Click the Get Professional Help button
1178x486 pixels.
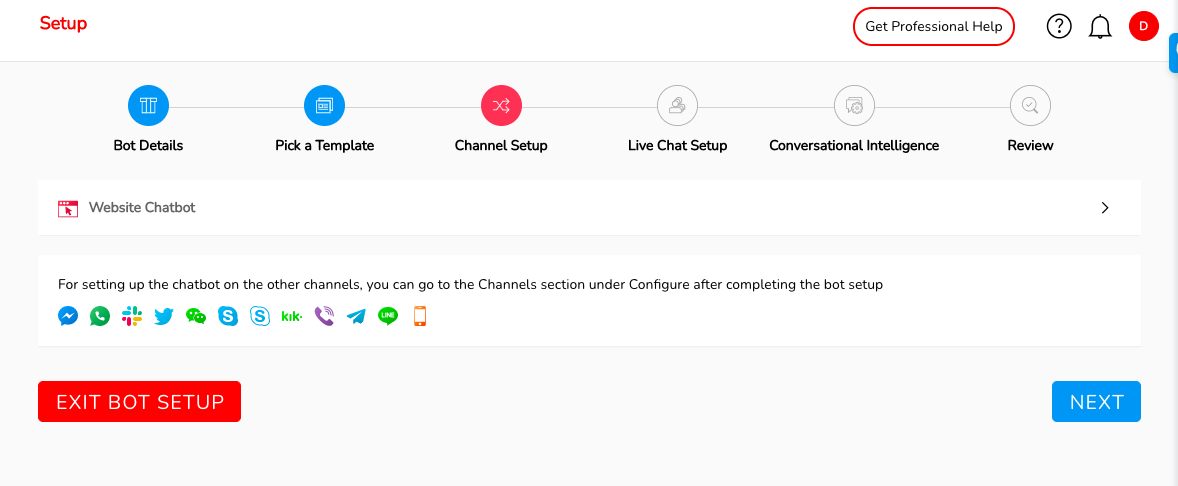tap(934, 27)
